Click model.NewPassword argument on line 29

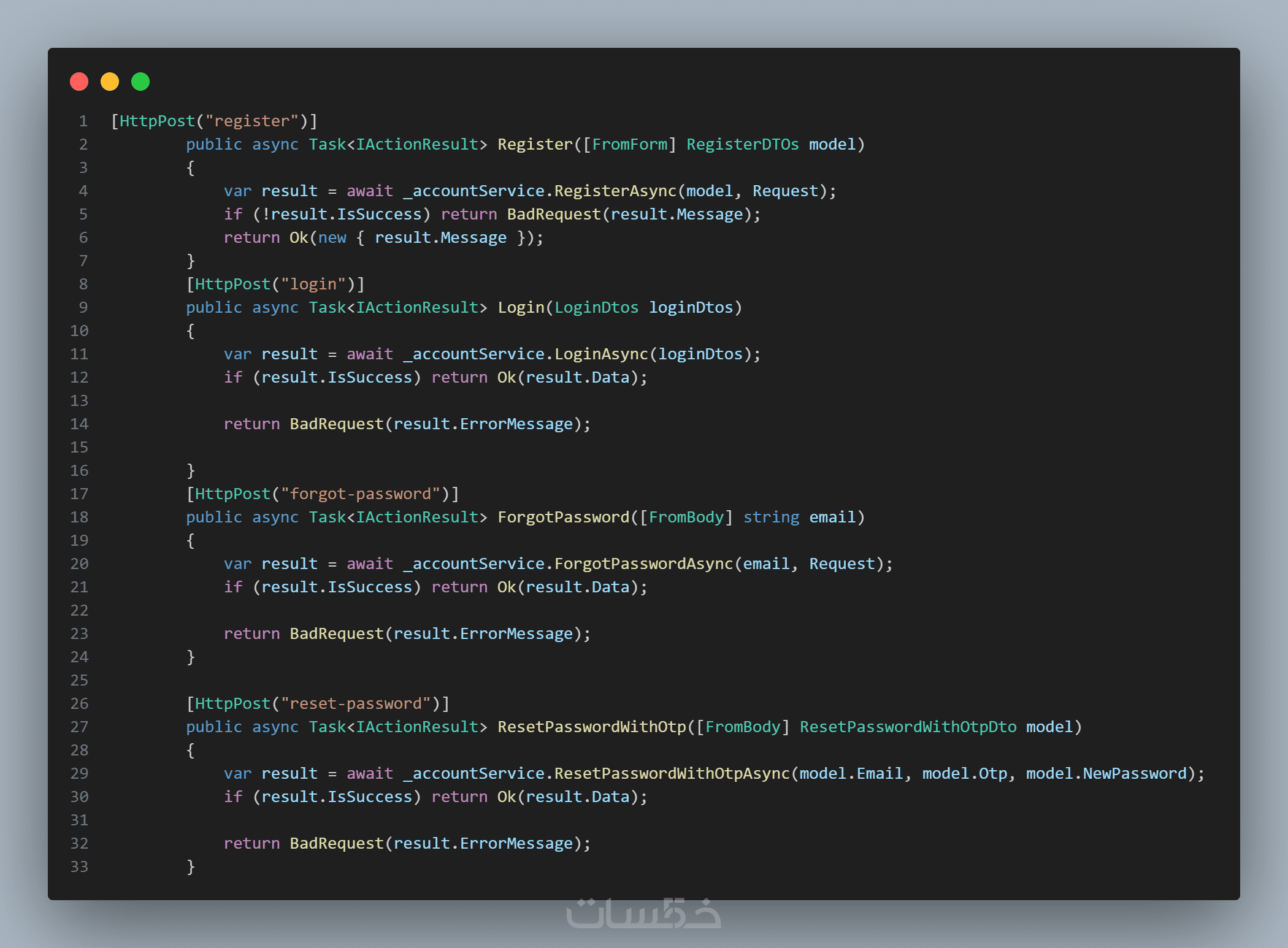[1106, 774]
